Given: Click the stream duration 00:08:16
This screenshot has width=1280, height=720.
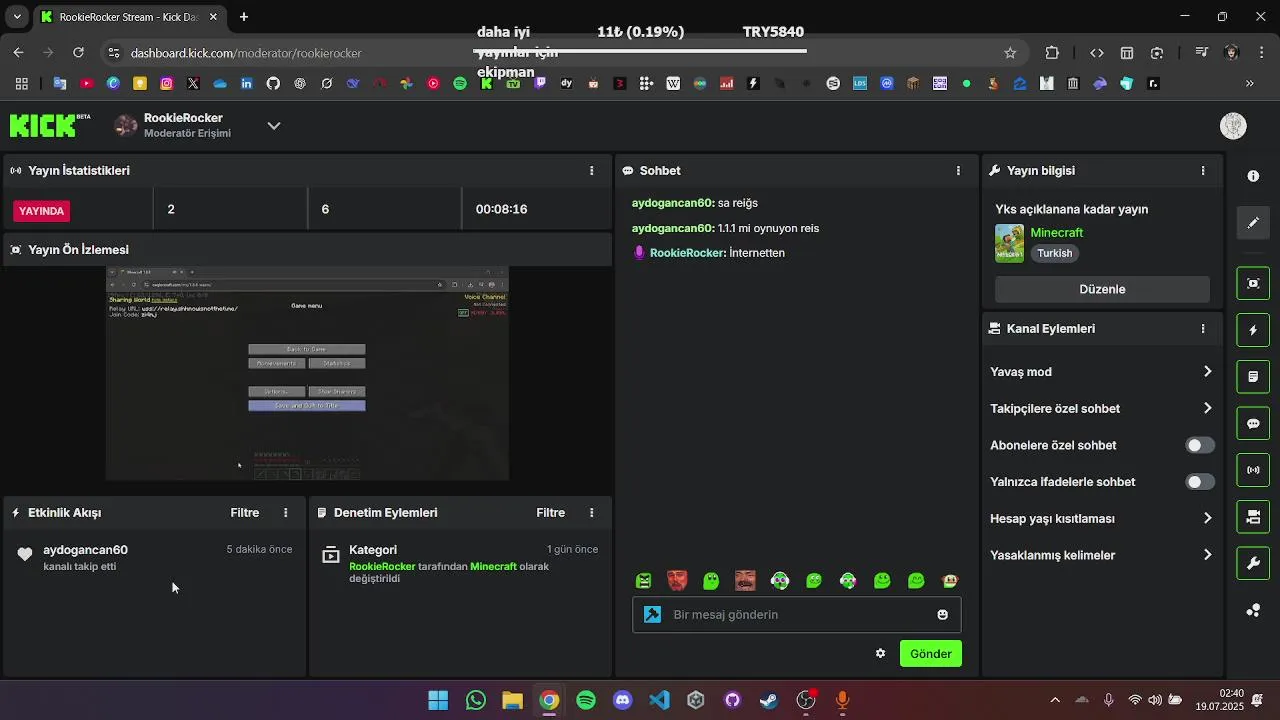Looking at the screenshot, I should click(x=501, y=209).
